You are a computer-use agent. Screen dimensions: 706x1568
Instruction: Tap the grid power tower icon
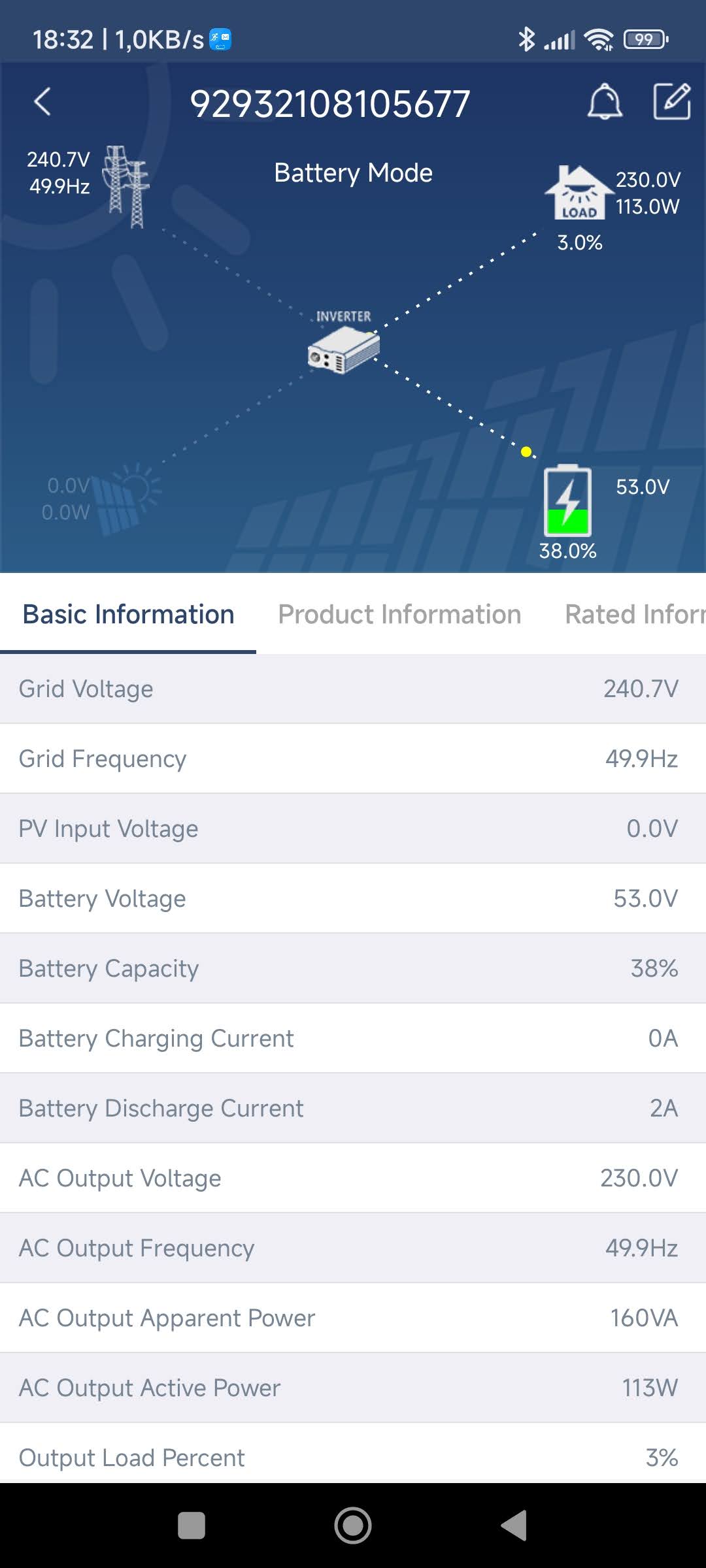point(127,187)
